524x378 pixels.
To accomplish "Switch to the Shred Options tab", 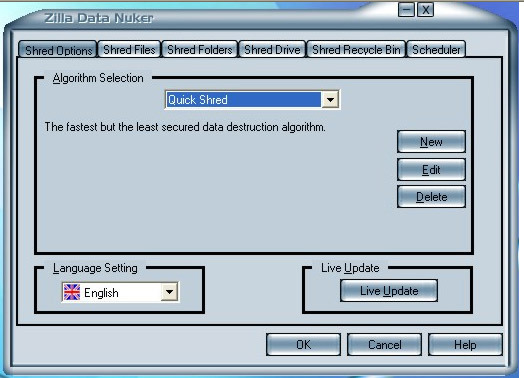I will 58,50.
